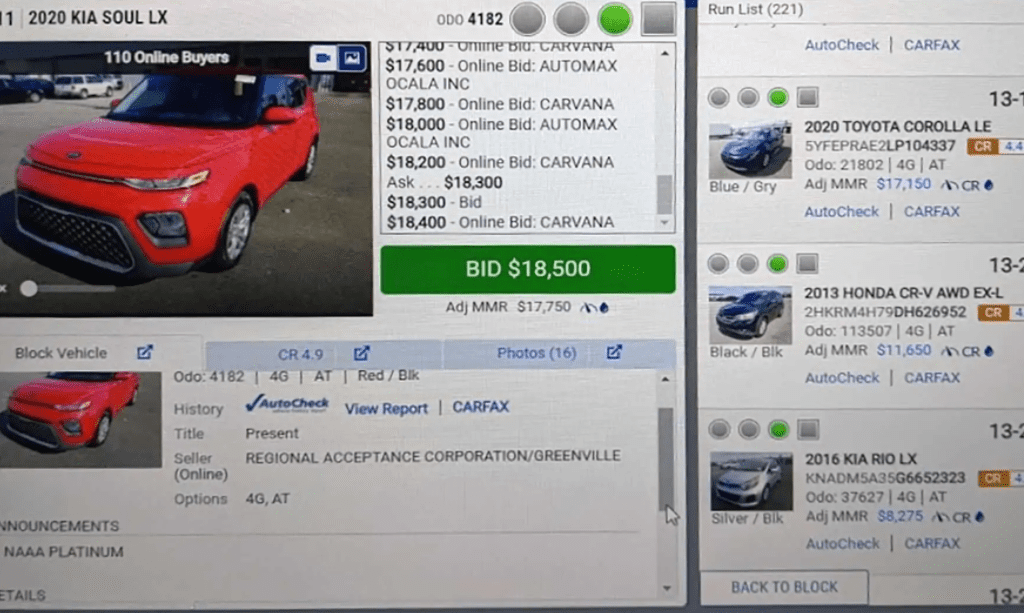Switch to the live video camera view
Image resolution: width=1024 pixels, height=613 pixels.
pos(323,58)
